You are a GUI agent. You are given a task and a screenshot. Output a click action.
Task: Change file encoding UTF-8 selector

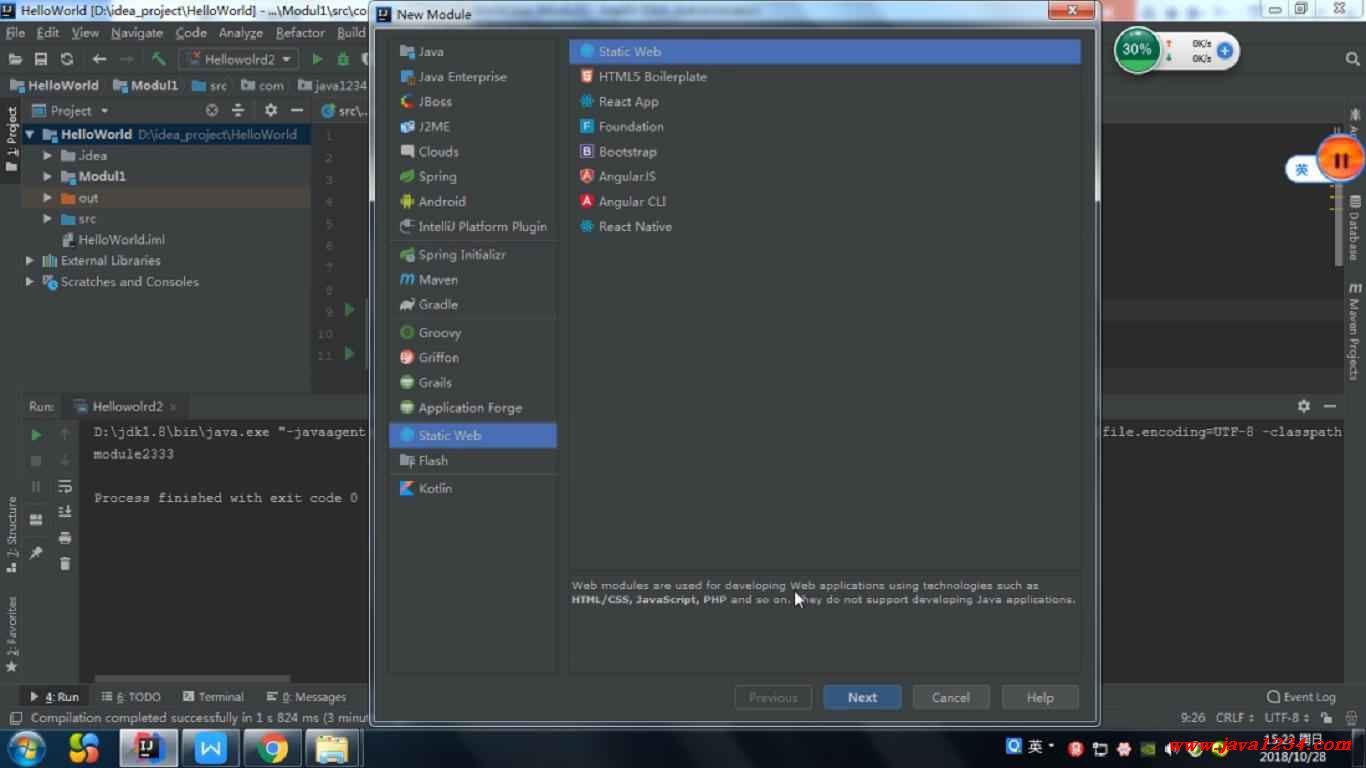click(x=1287, y=717)
